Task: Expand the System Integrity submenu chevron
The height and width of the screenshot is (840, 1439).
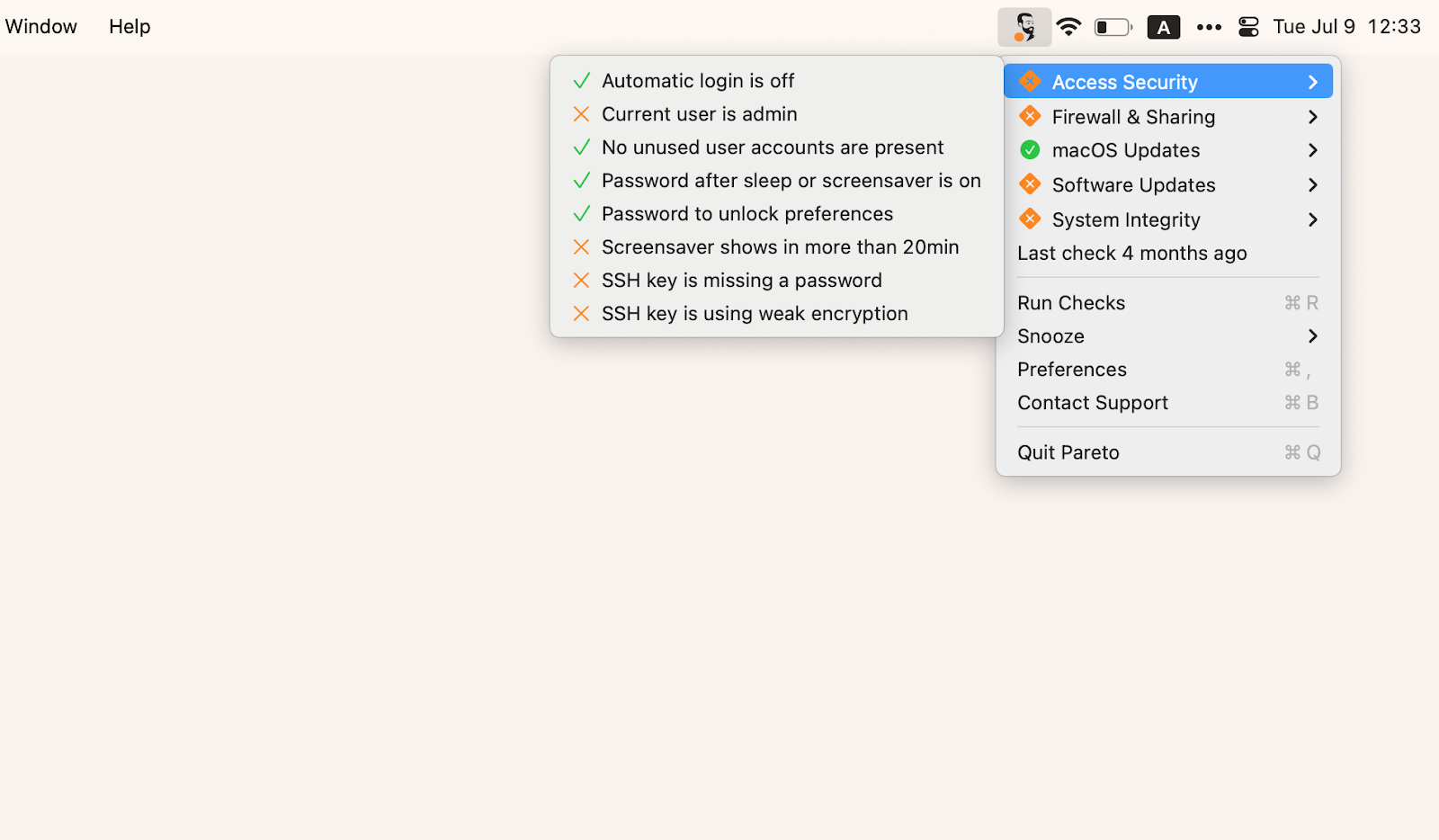Action: click(1313, 219)
